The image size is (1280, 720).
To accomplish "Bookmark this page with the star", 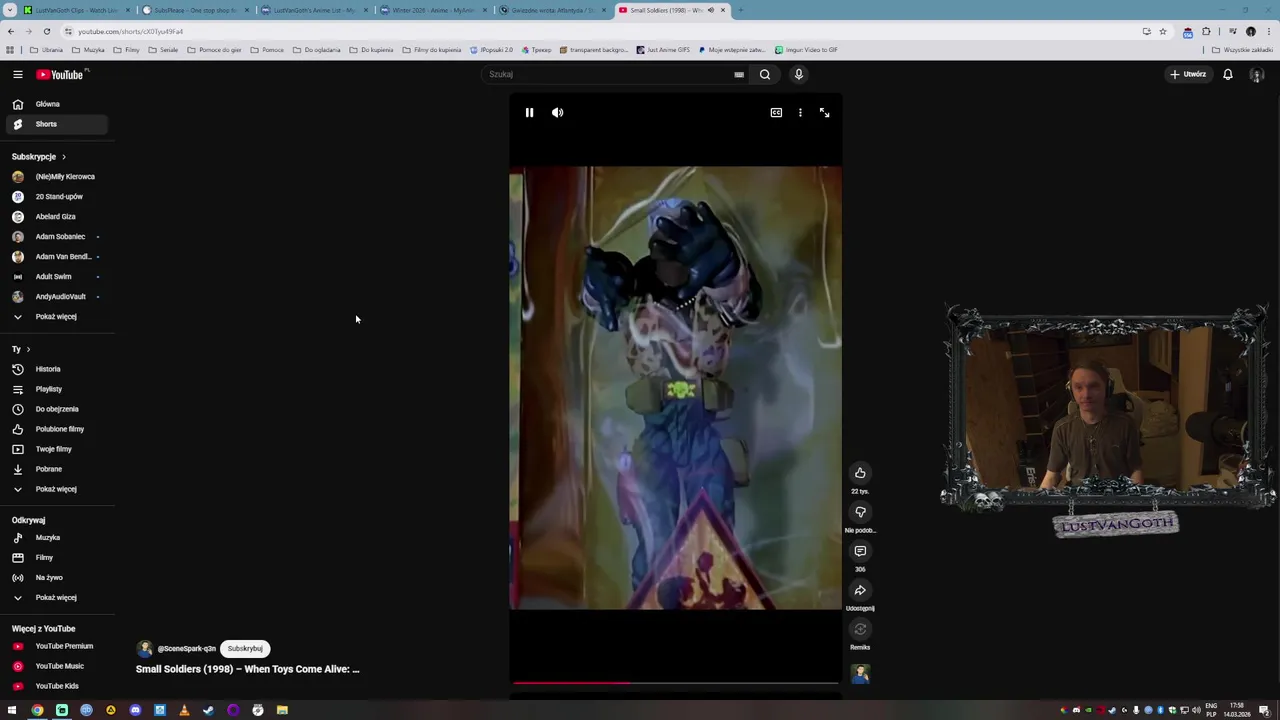I will [x=1162, y=31].
